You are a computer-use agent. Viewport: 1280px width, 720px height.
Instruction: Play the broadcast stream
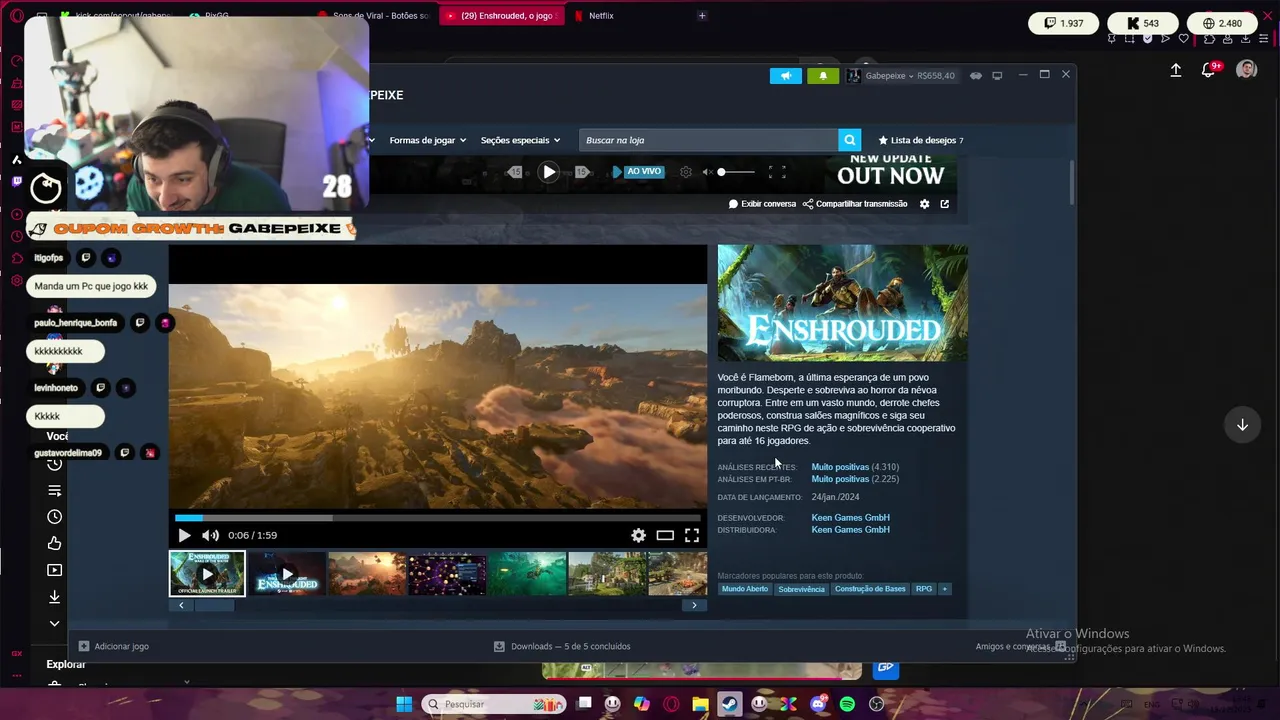point(549,172)
